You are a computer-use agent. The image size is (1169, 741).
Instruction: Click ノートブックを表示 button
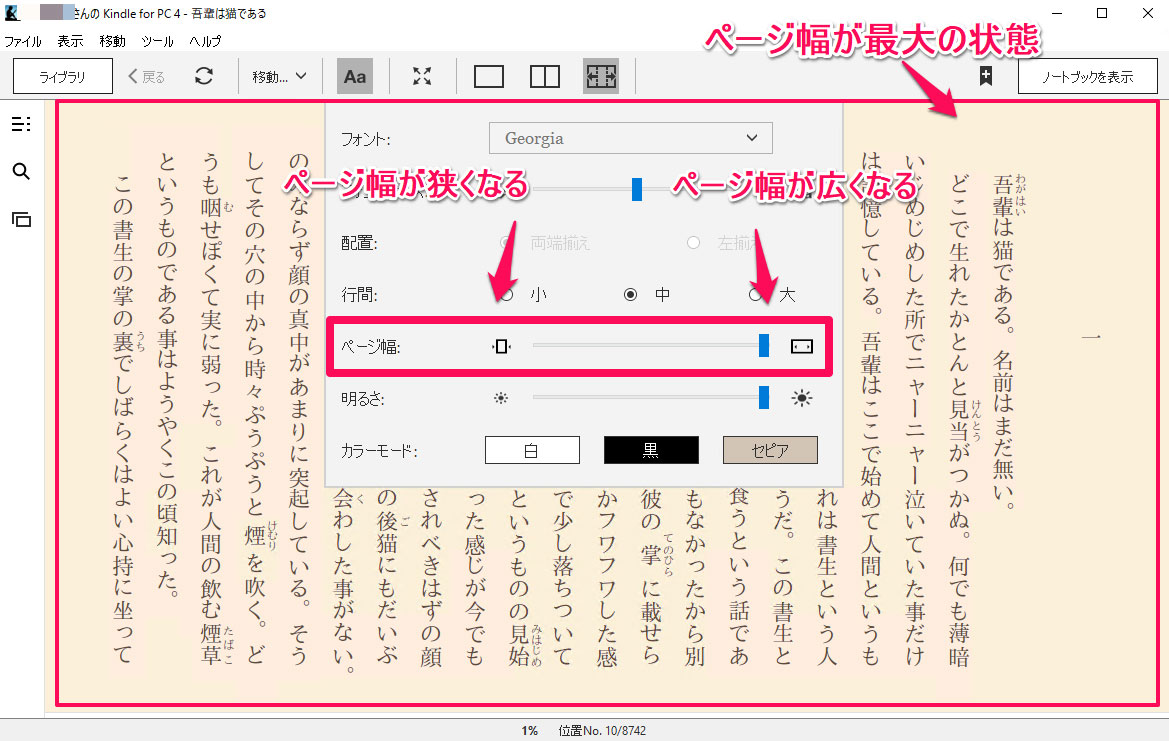click(1087, 76)
